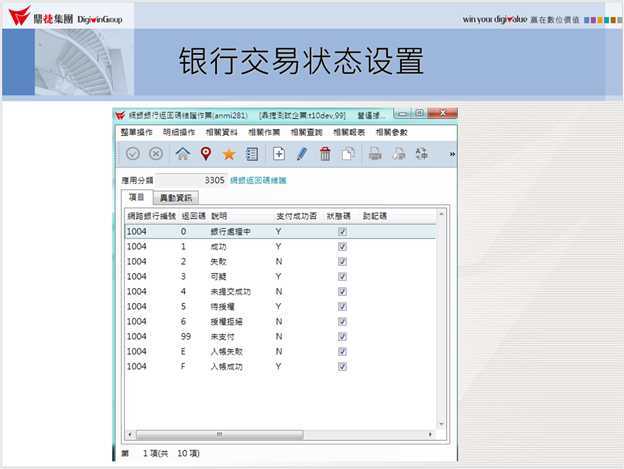The height and width of the screenshot is (469, 624).
Task: Open the 整單操作 menu
Action: [136, 132]
